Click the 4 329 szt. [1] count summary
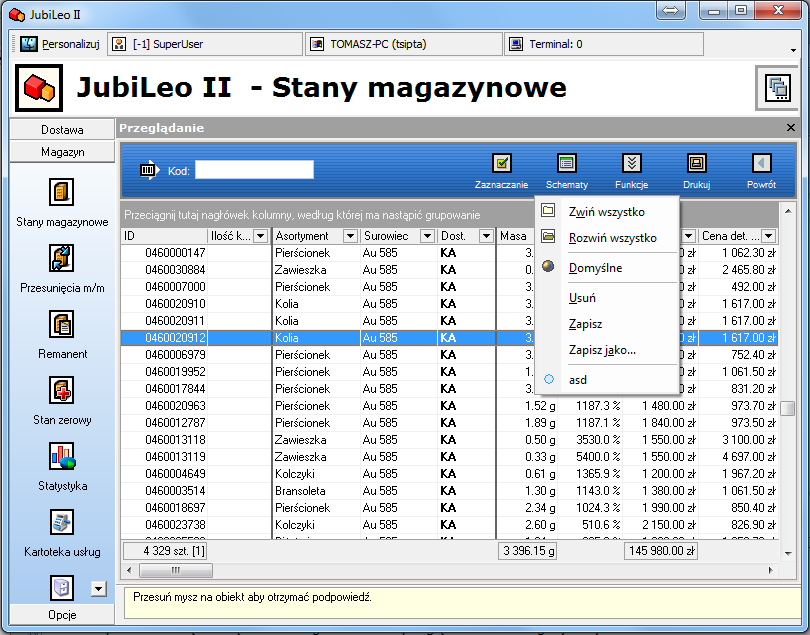The height and width of the screenshot is (635, 810). pyautogui.click(x=165, y=551)
